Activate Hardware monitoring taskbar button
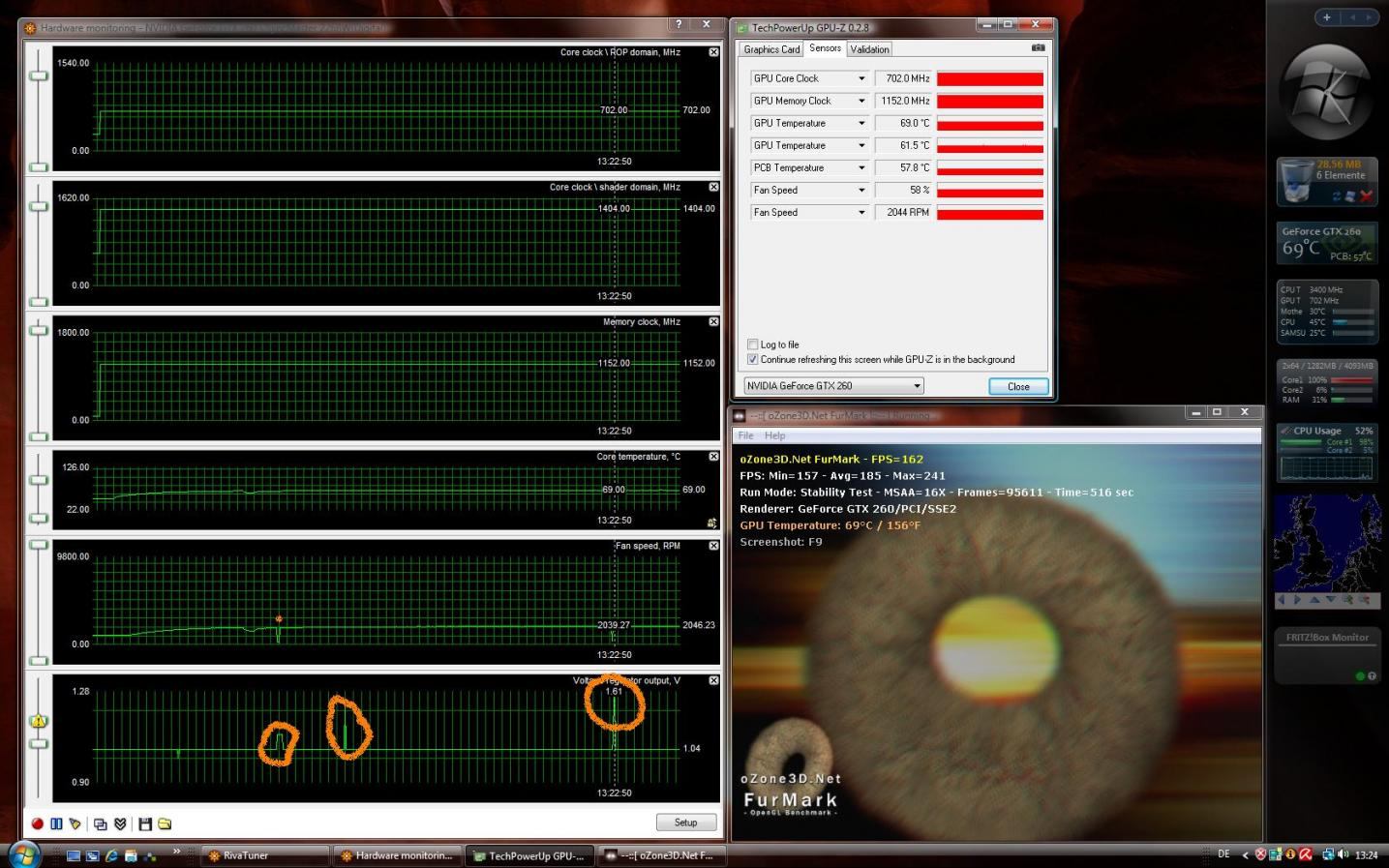This screenshot has width=1389, height=868. 397,855
